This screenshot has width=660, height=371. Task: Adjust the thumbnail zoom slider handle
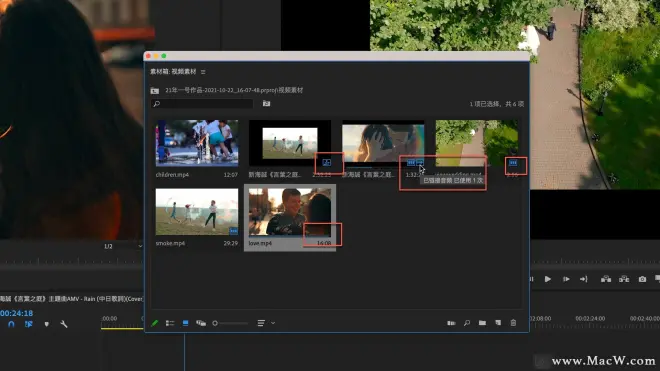click(215, 323)
